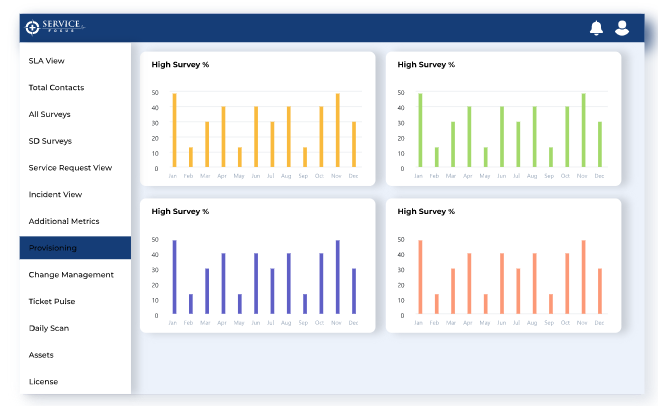This screenshot has width=660, height=406.
Task: Click the Apr bar in orange chart
Action: (x=224, y=137)
